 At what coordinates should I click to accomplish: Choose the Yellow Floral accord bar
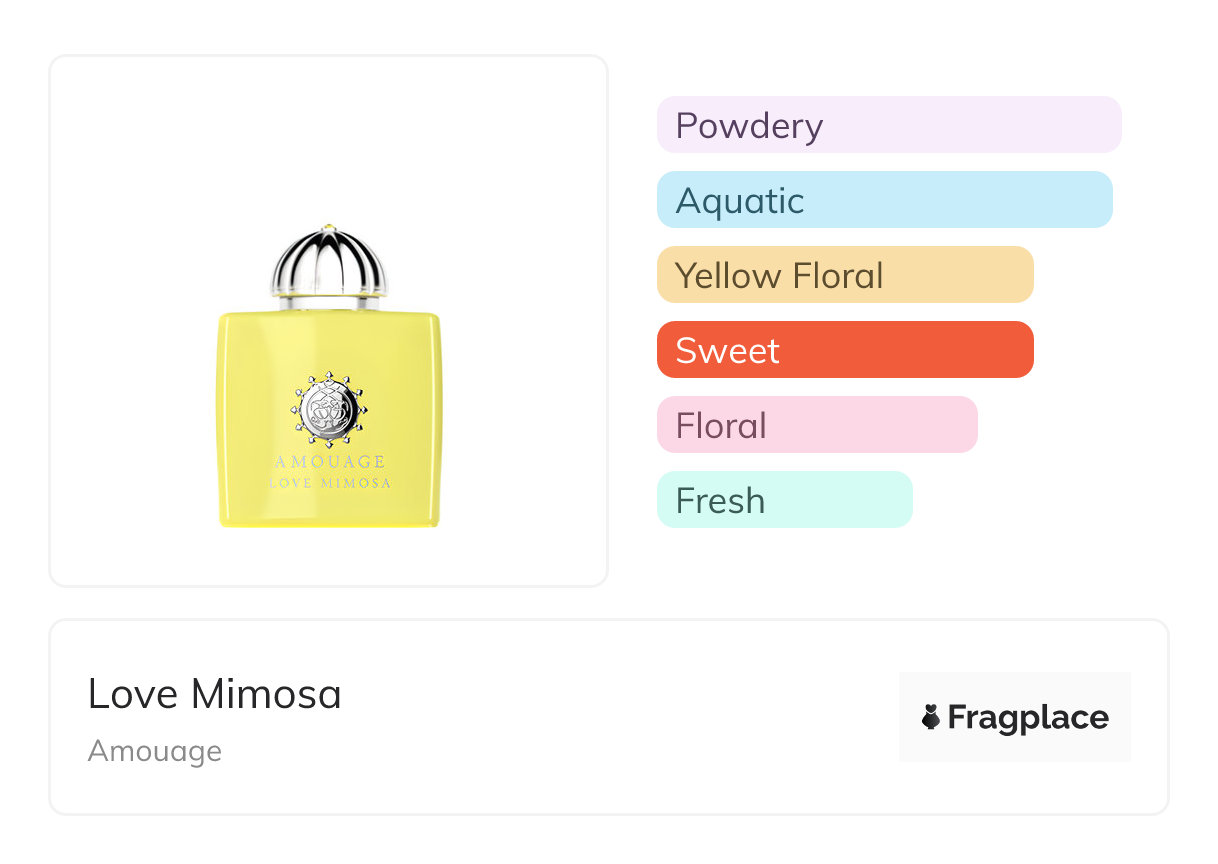tap(844, 275)
